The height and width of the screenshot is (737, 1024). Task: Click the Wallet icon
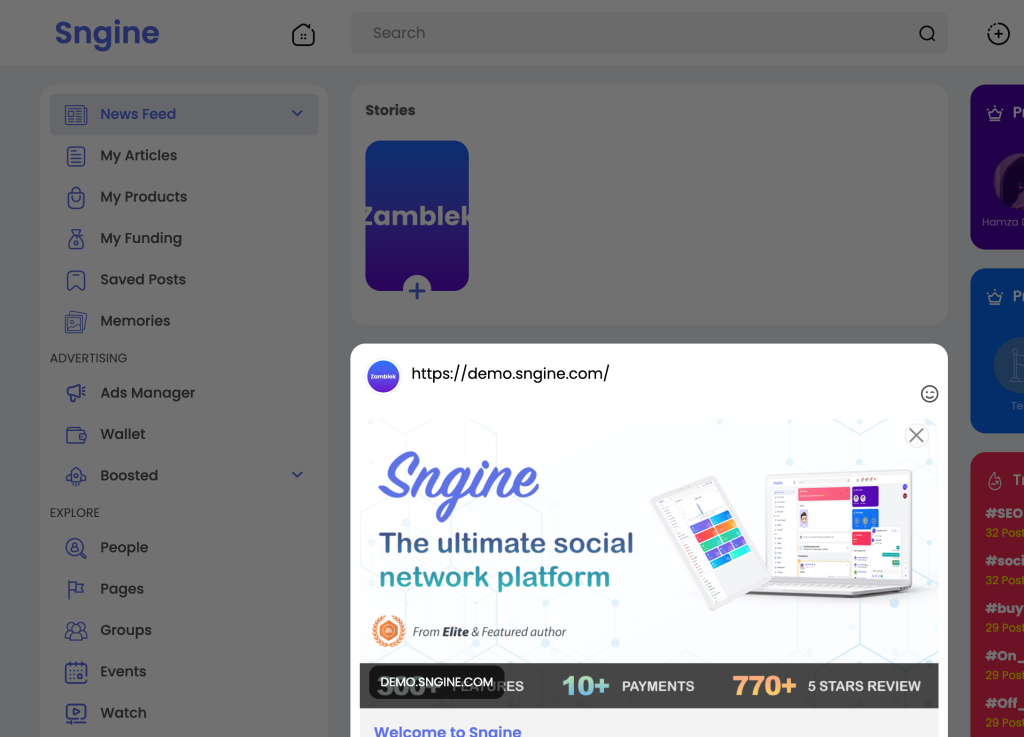click(76, 435)
